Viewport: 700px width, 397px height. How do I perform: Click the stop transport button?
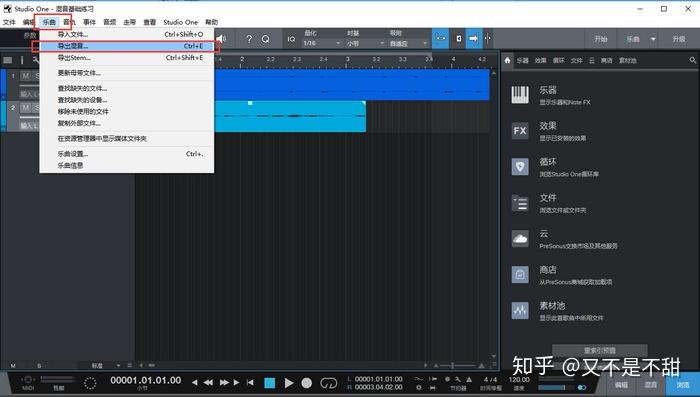[270, 383]
